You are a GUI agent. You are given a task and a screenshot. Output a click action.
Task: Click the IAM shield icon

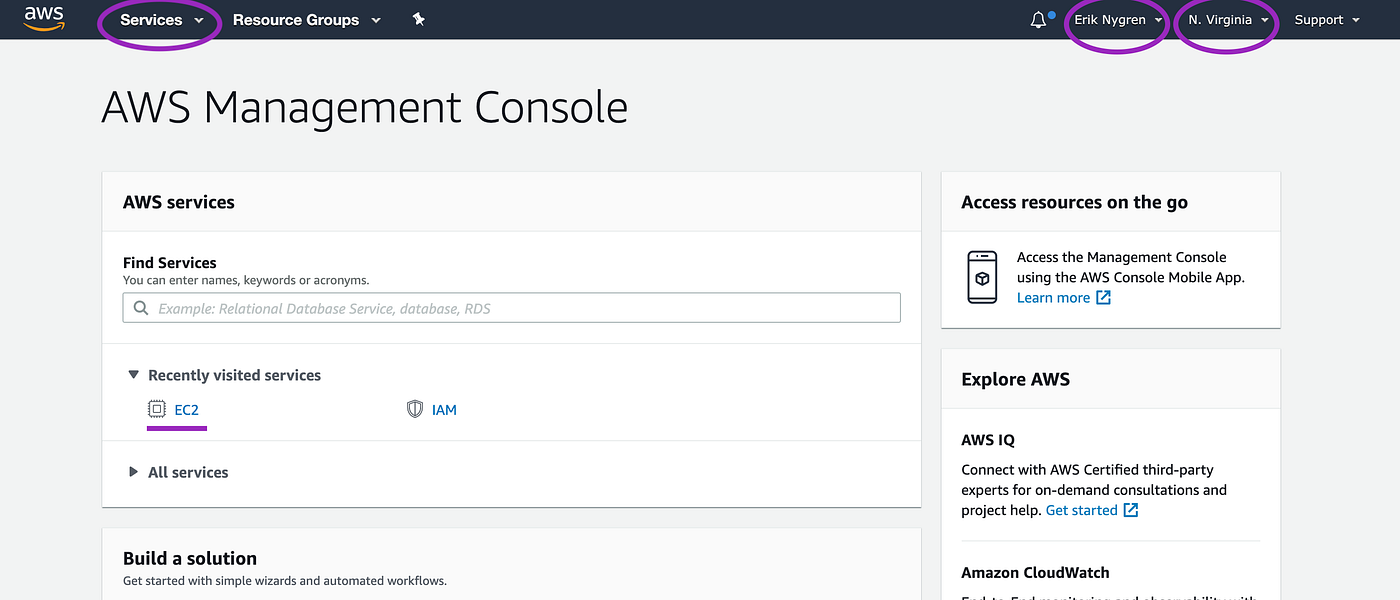415,409
